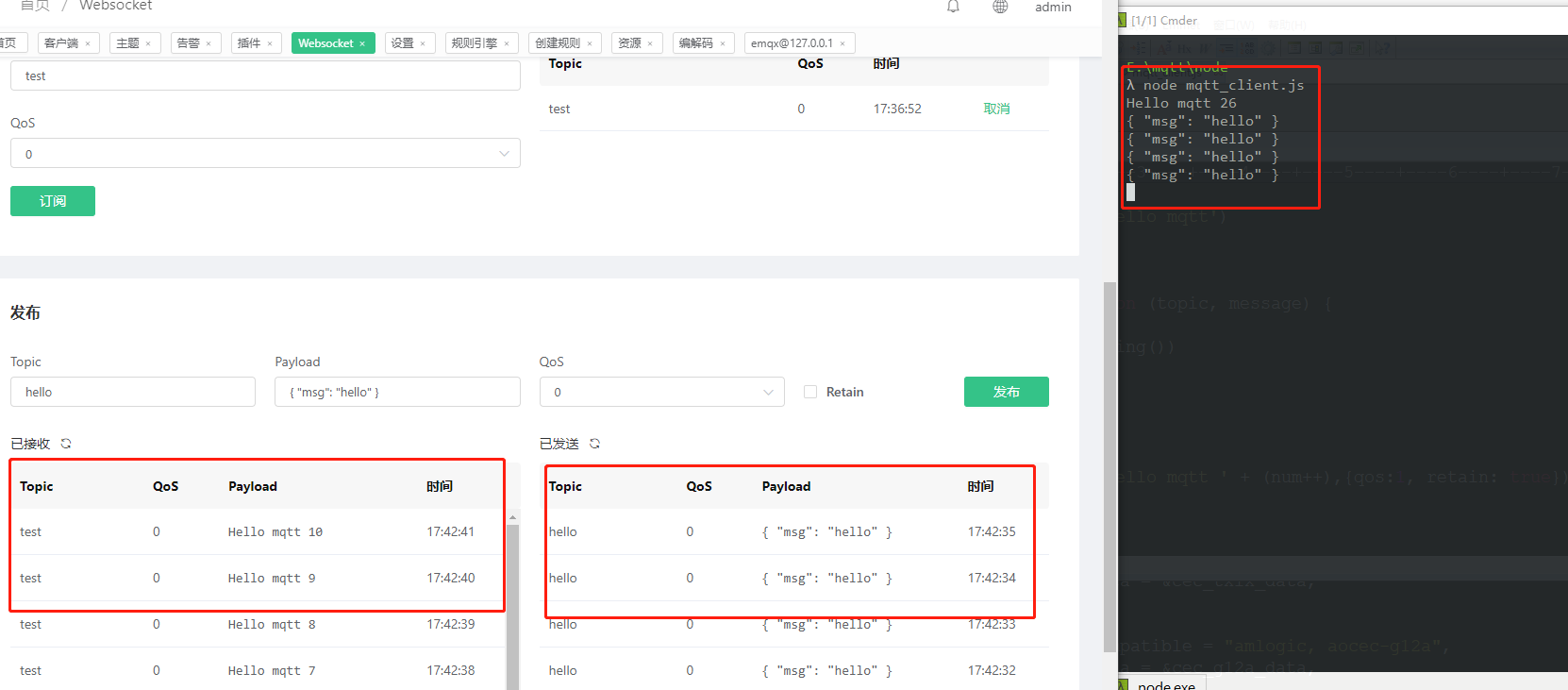Open the subscribe QoS dropdown
The height and width of the screenshot is (690, 1568).
(265, 154)
